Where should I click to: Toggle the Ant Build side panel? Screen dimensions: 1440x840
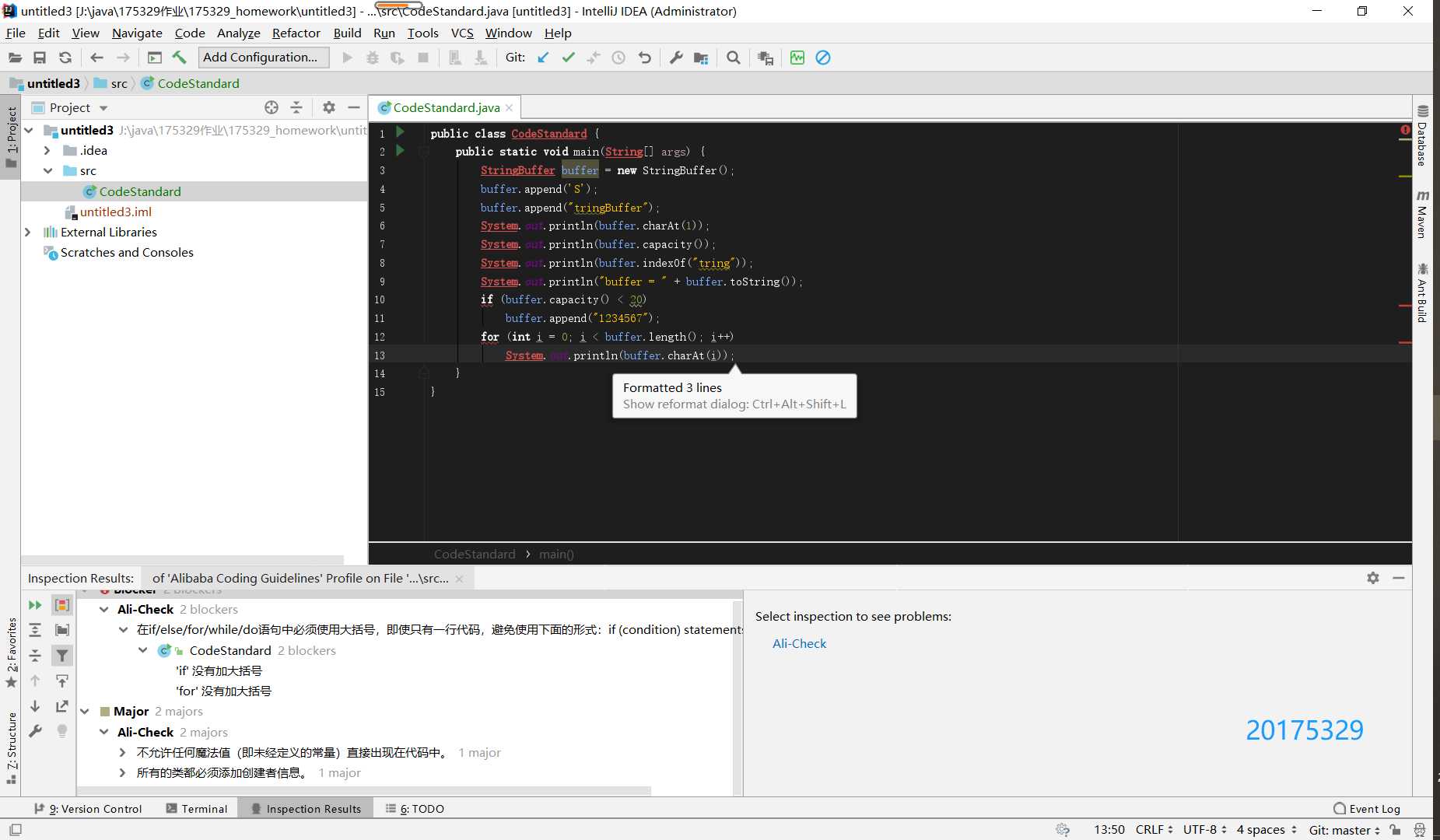pyautogui.click(x=1422, y=292)
